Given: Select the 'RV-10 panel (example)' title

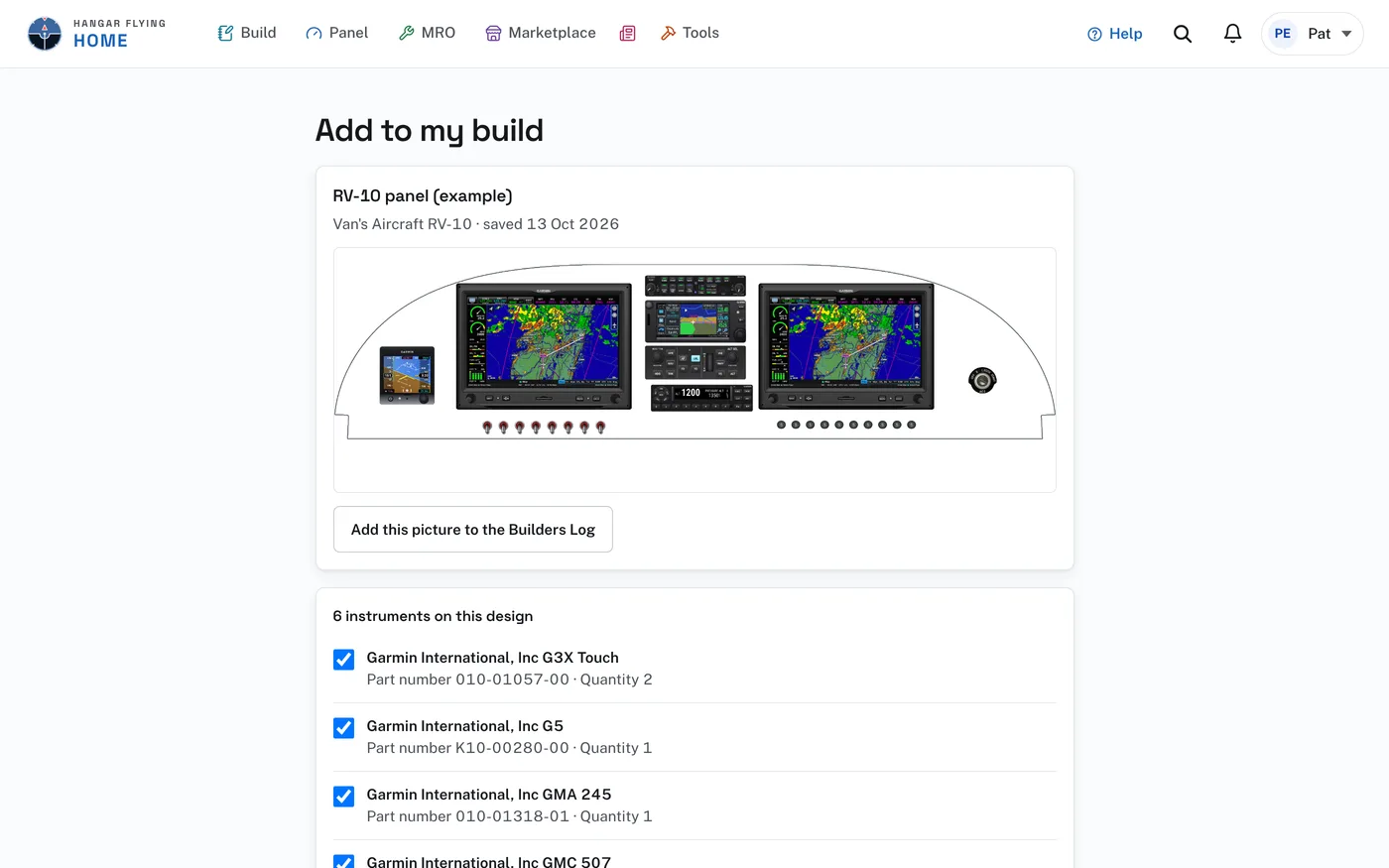Looking at the screenshot, I should click(x=423, y=196).
